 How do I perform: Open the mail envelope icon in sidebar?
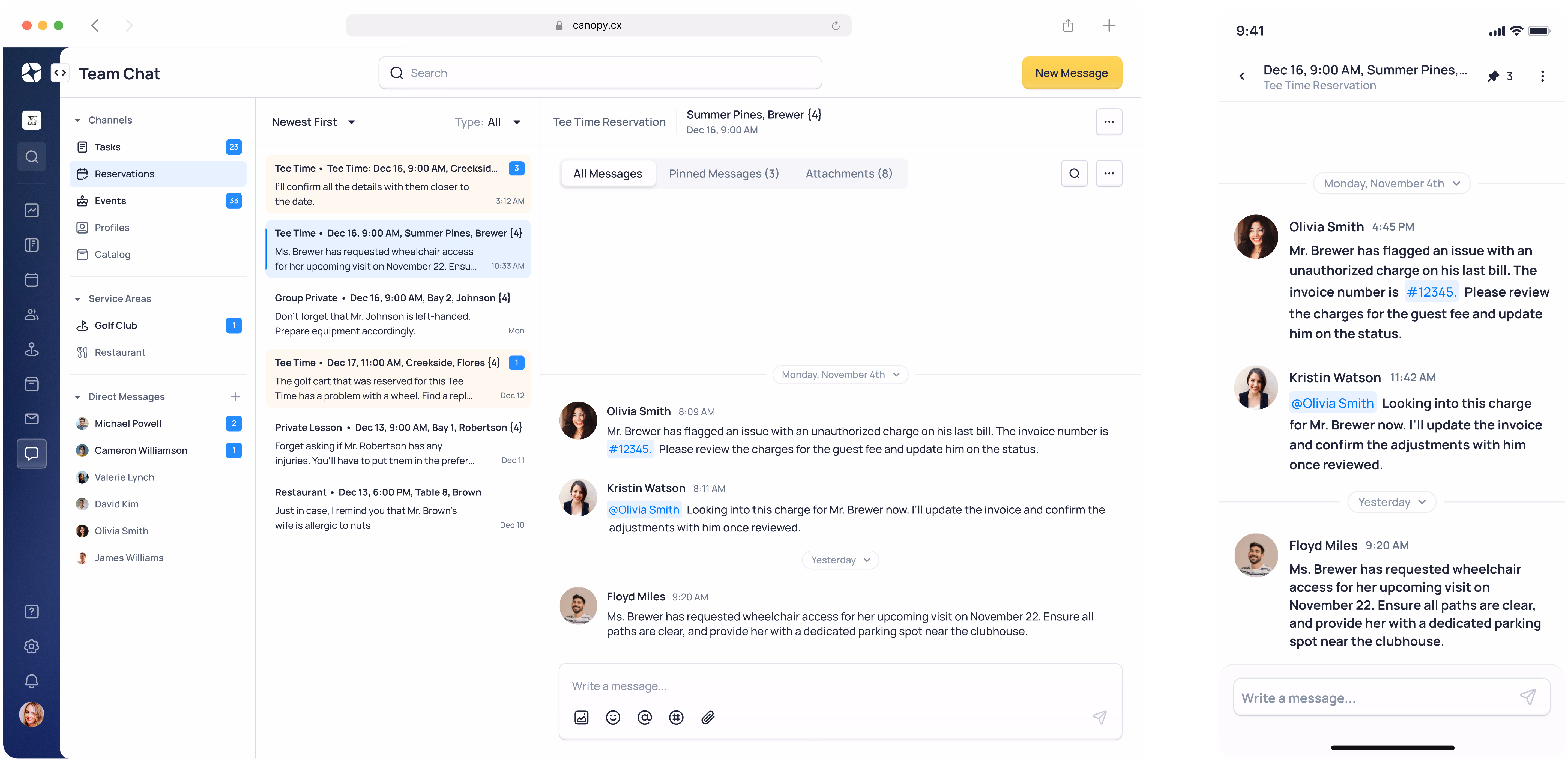[x=32, y=419]
